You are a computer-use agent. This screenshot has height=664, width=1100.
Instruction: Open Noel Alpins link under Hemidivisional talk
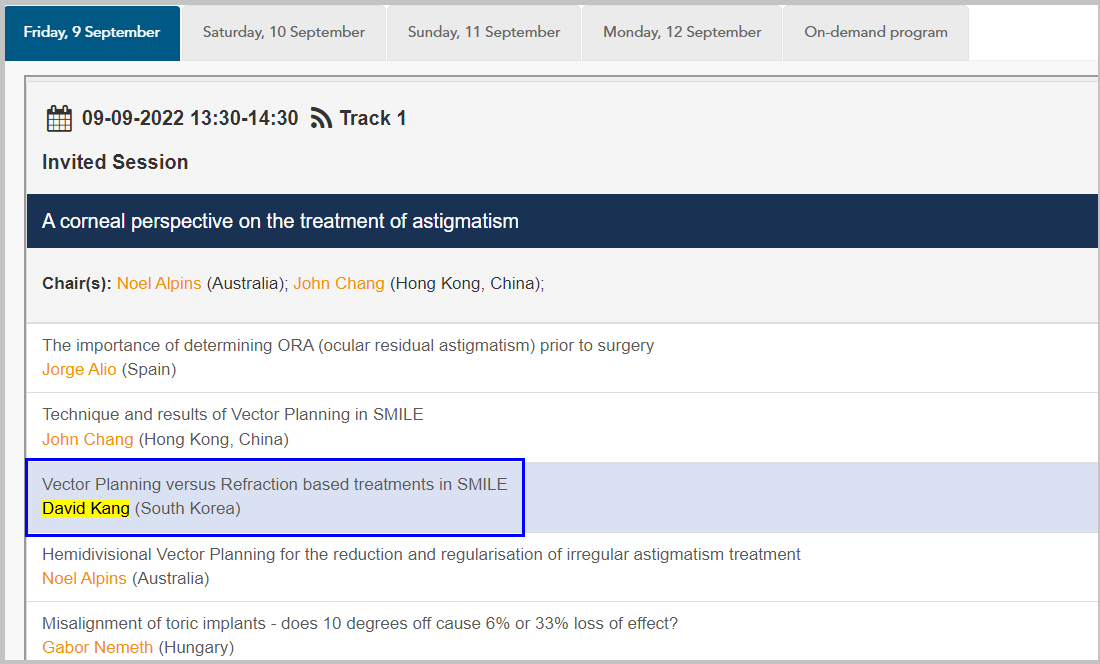84,579
